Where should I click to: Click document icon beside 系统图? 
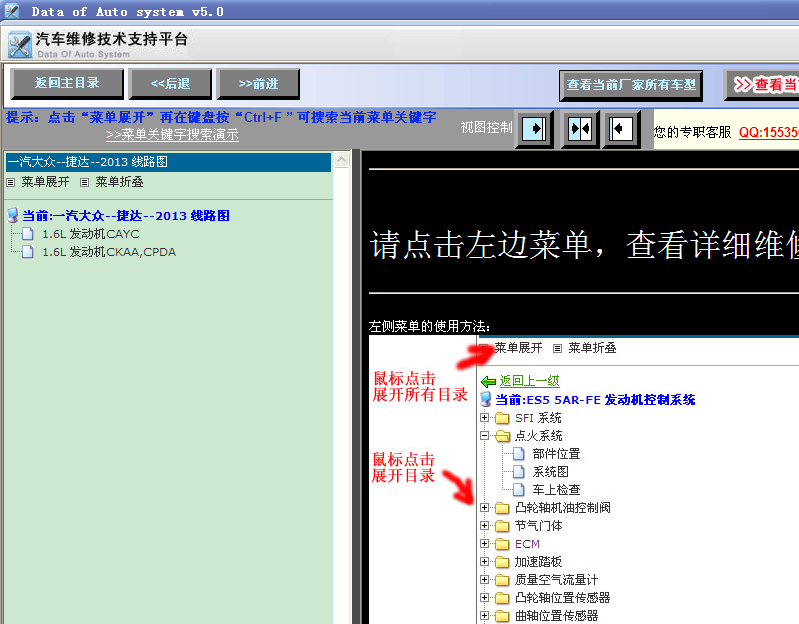click(x=519, y=472)
